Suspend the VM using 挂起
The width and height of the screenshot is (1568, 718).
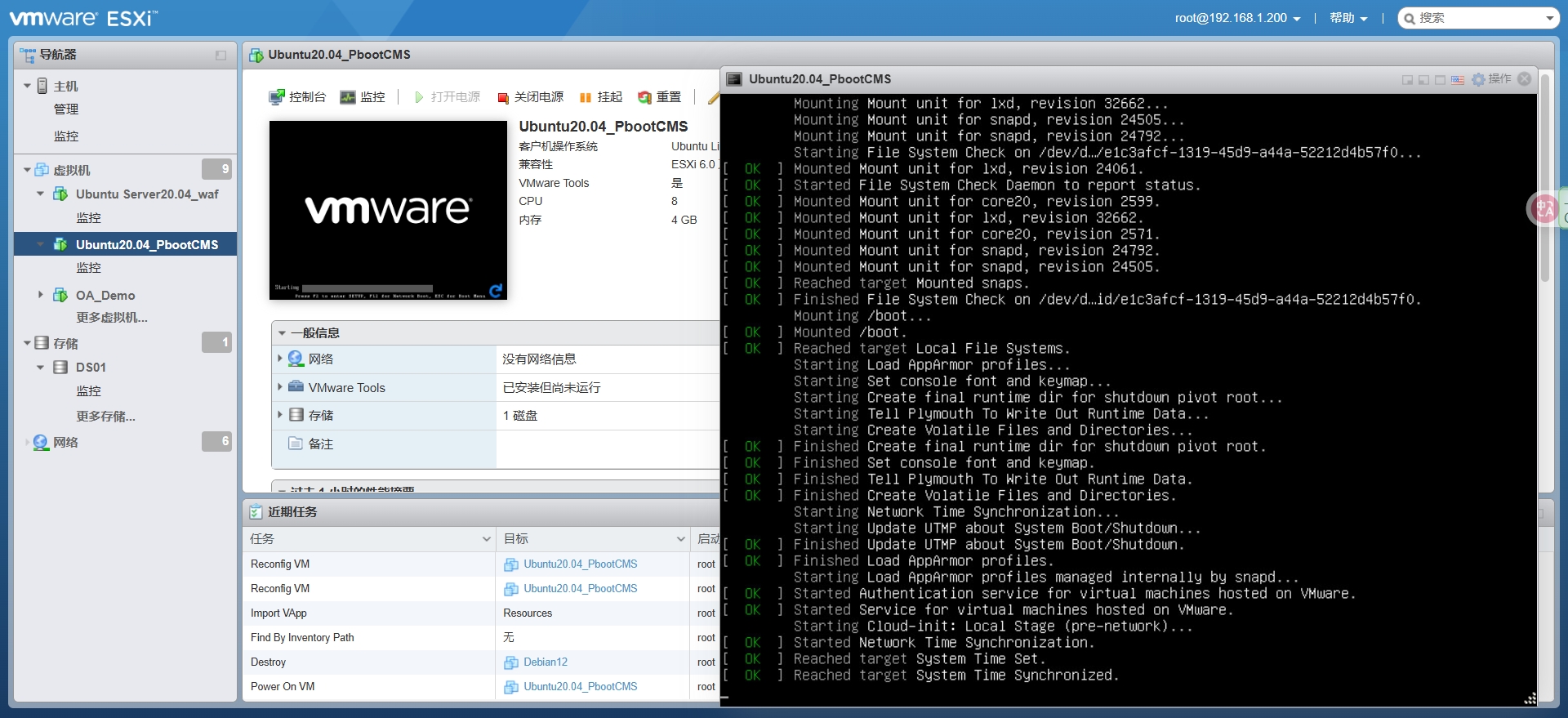click(x=600, y=97)
